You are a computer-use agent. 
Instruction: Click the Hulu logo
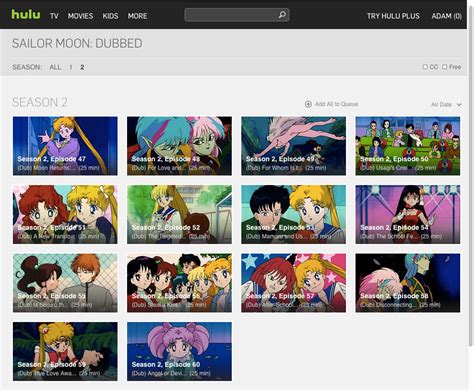click(x=26, y=15)
